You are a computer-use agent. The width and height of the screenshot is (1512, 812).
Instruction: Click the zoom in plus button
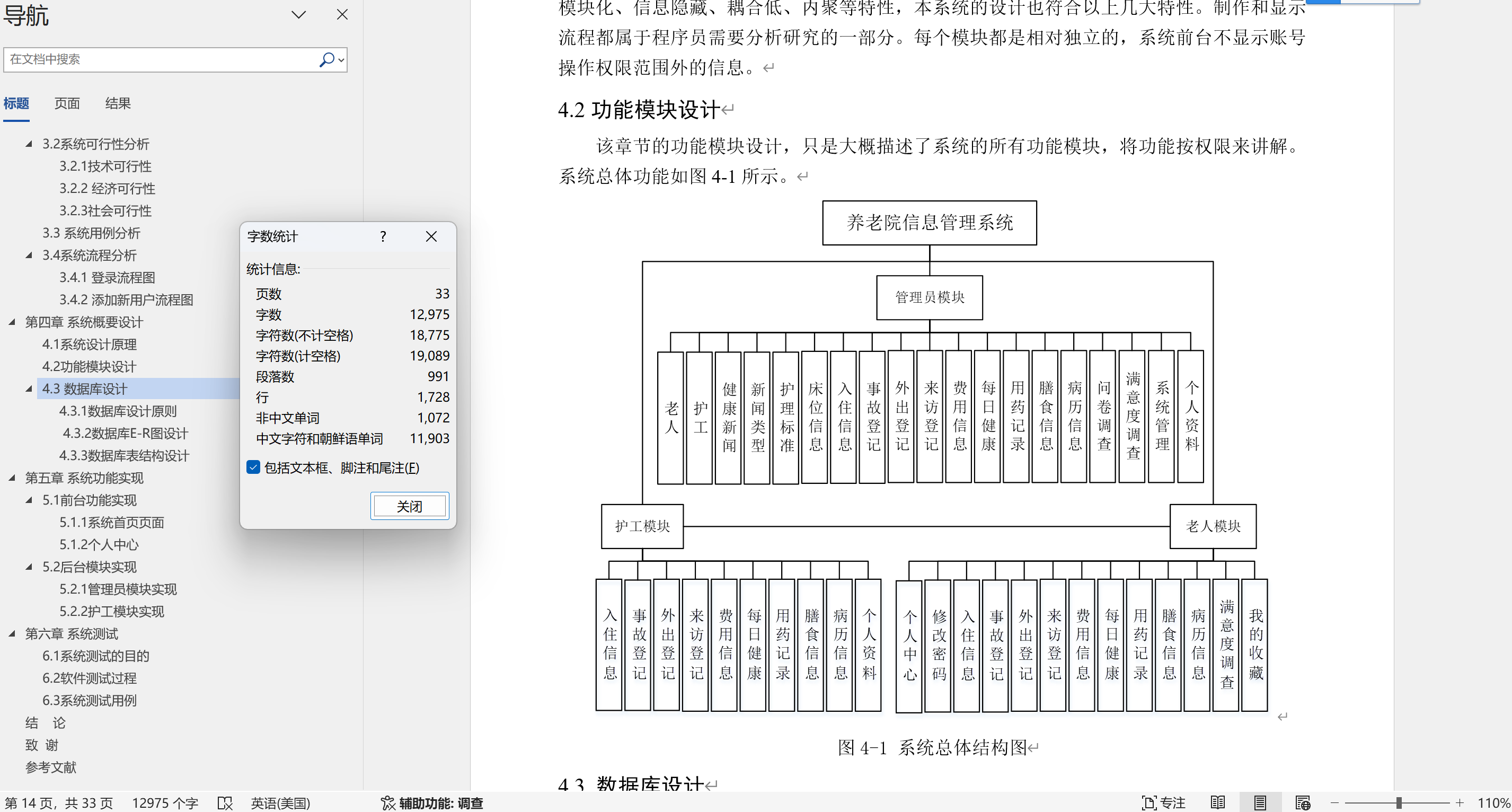coord(1460,802)
